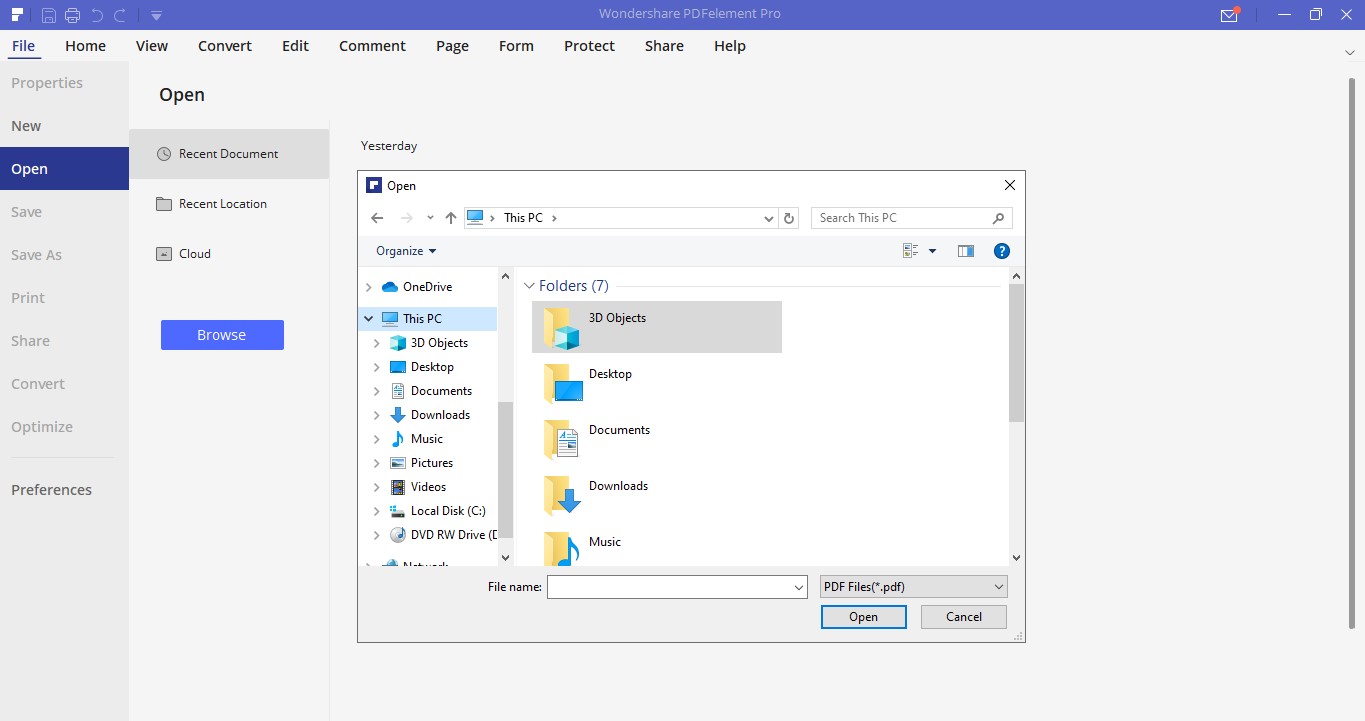This screenshot has width=1365, height=721.
Task: Click the Redo arrow in title bar
Action: coord(120,15)
